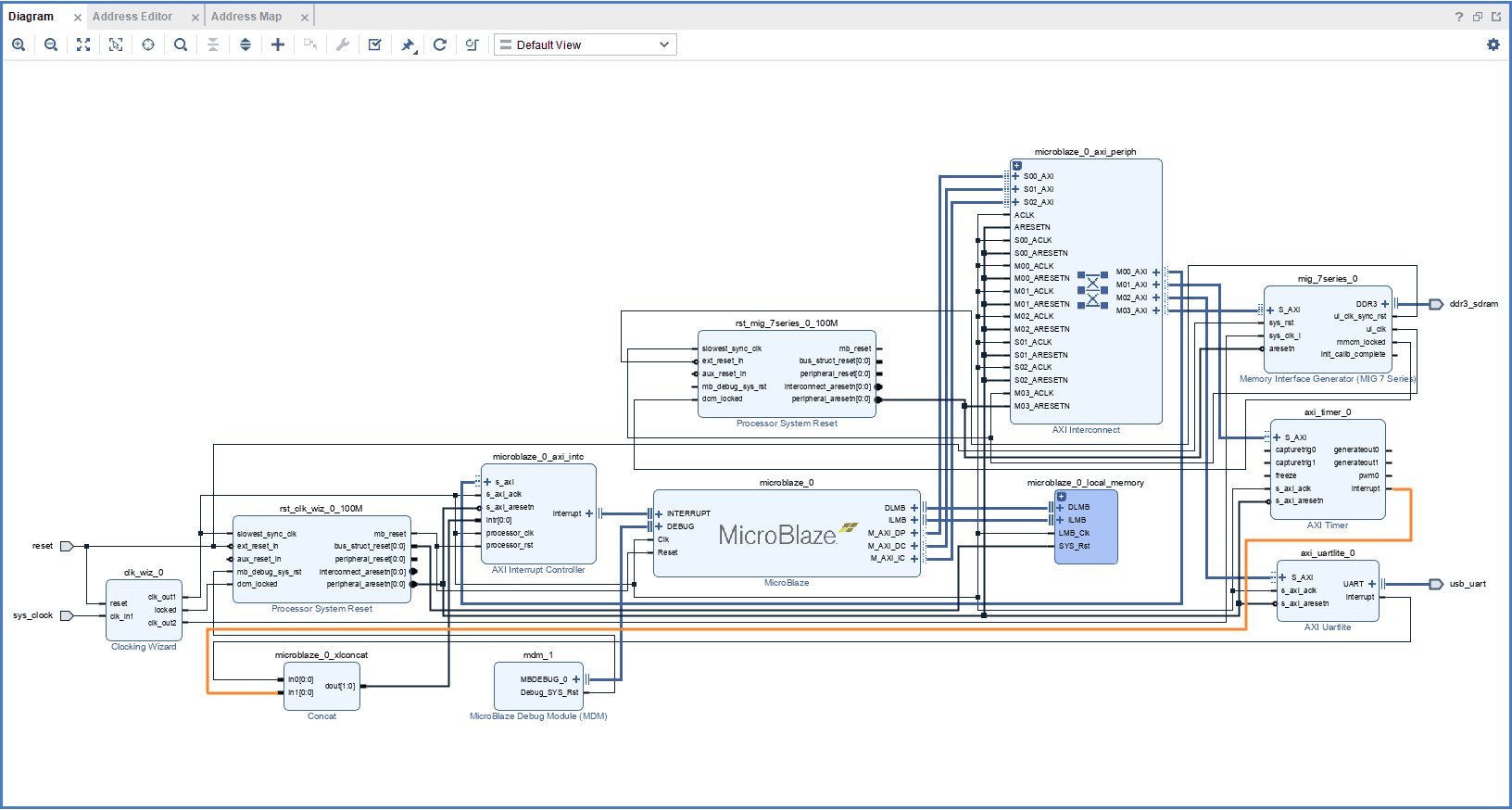
Task: Click the Expand All arrows icon
Action: coord(246,44)
